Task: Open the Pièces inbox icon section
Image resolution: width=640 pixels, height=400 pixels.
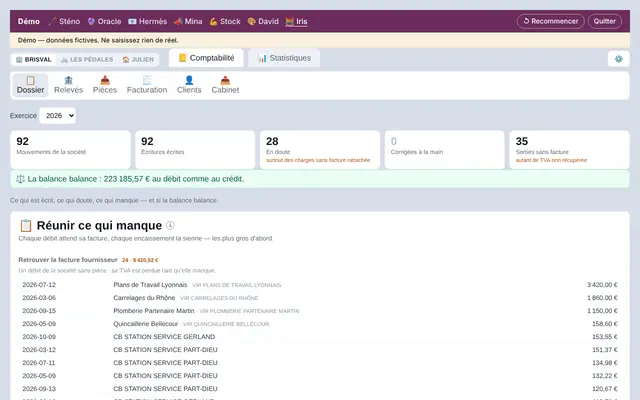Action: 105,85
